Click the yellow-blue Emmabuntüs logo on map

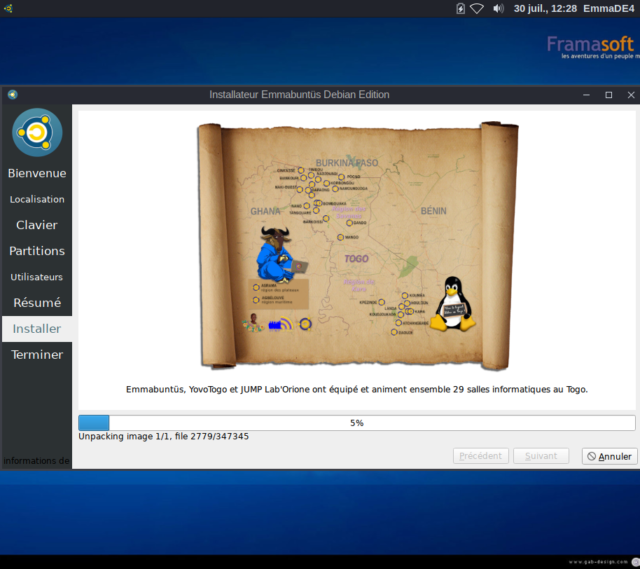(305, 324)
